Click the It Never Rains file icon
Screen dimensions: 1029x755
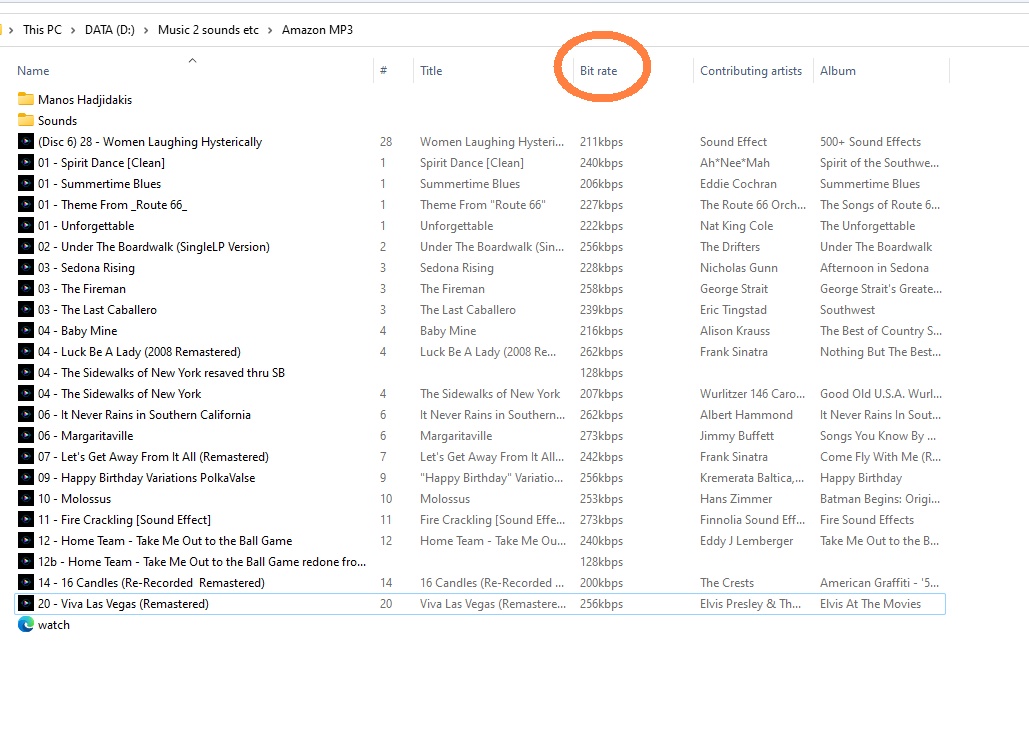coord(26,414)
